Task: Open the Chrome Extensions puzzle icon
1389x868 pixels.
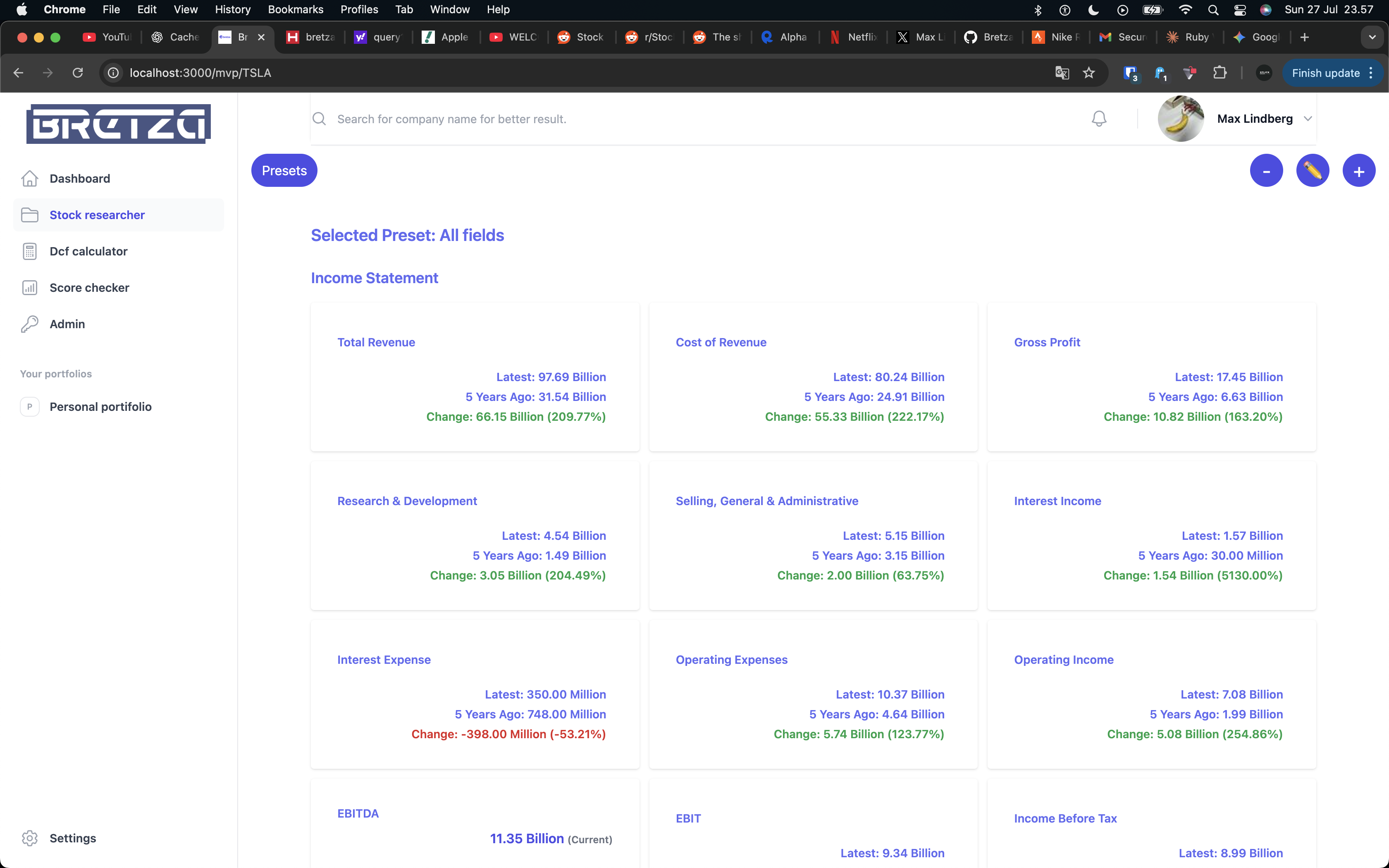Action: pos(1220,73)
